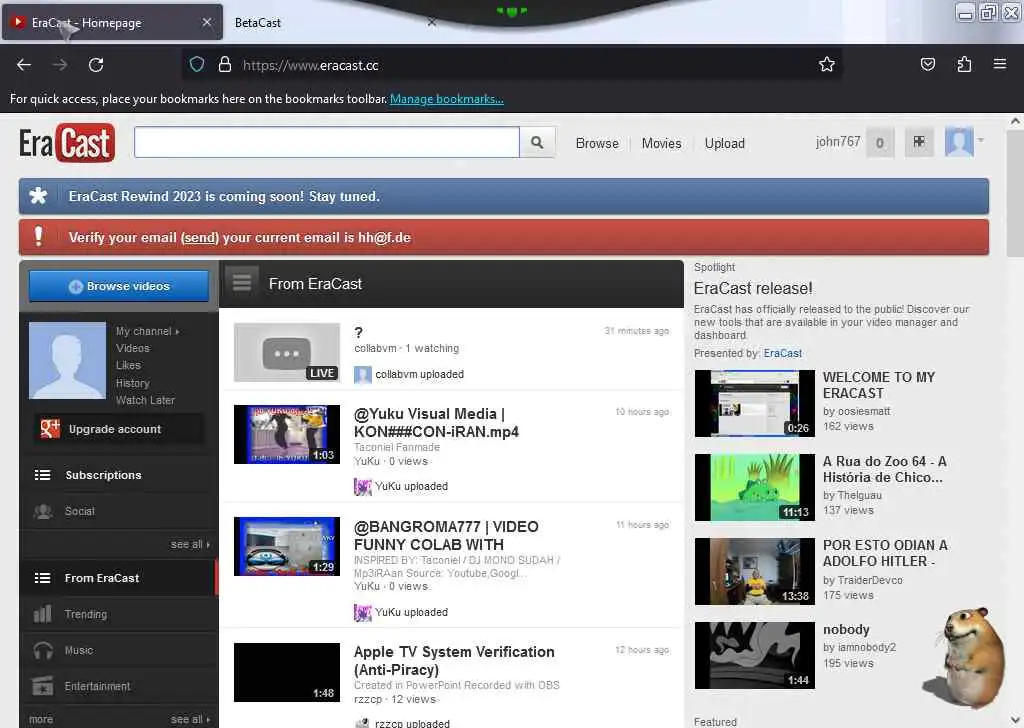Image resolution: width=1024 pixels, height=728 pixels.
Task: Click scrollbar down arrow
Action: pyautogui.click(x=1015, y=720)
